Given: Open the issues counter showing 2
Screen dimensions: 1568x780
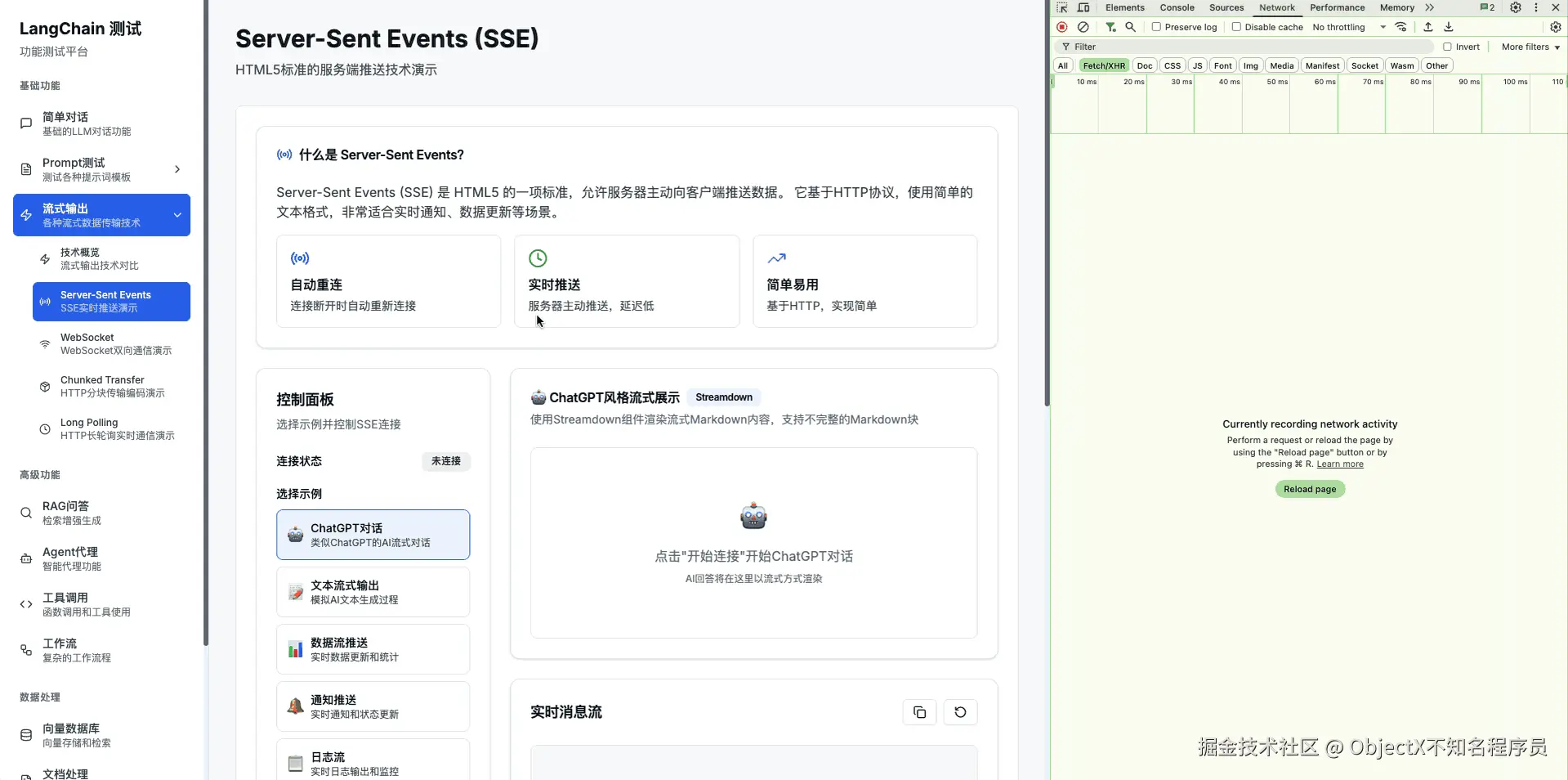Looking at the screenshot, I should (1487, 7).
